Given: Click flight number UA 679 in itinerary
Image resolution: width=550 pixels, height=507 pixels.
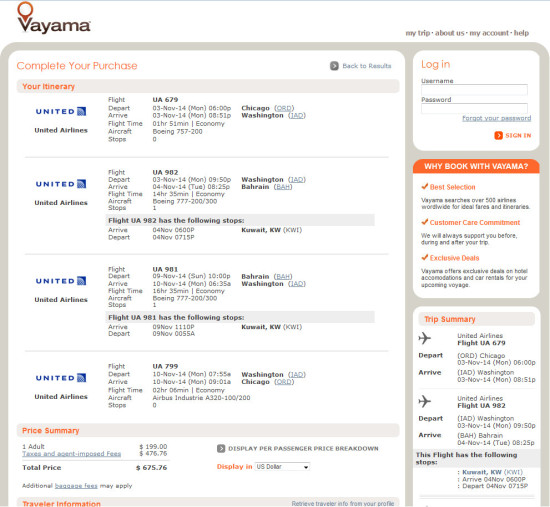Looking at the screenshot, I should click(x=165, y=100).
